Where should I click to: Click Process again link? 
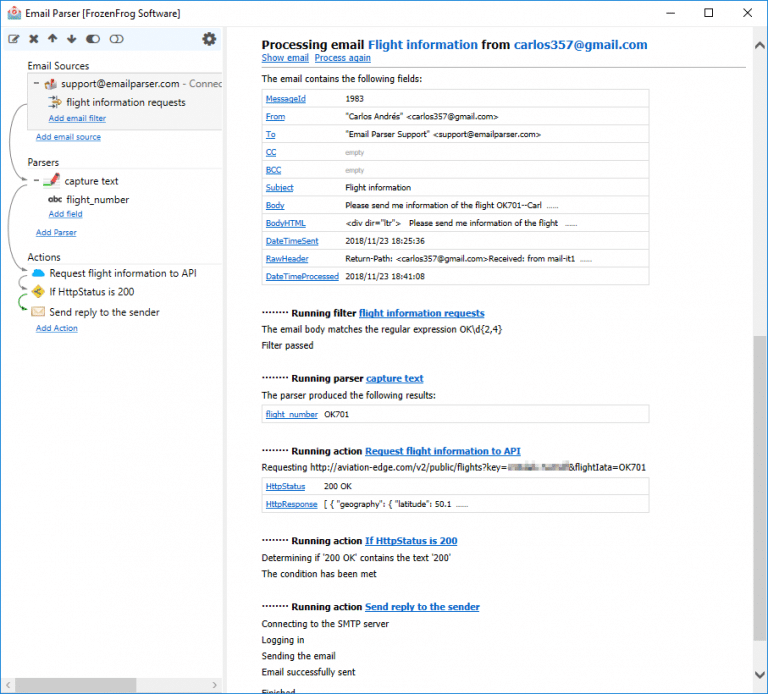tap(342, 58)
